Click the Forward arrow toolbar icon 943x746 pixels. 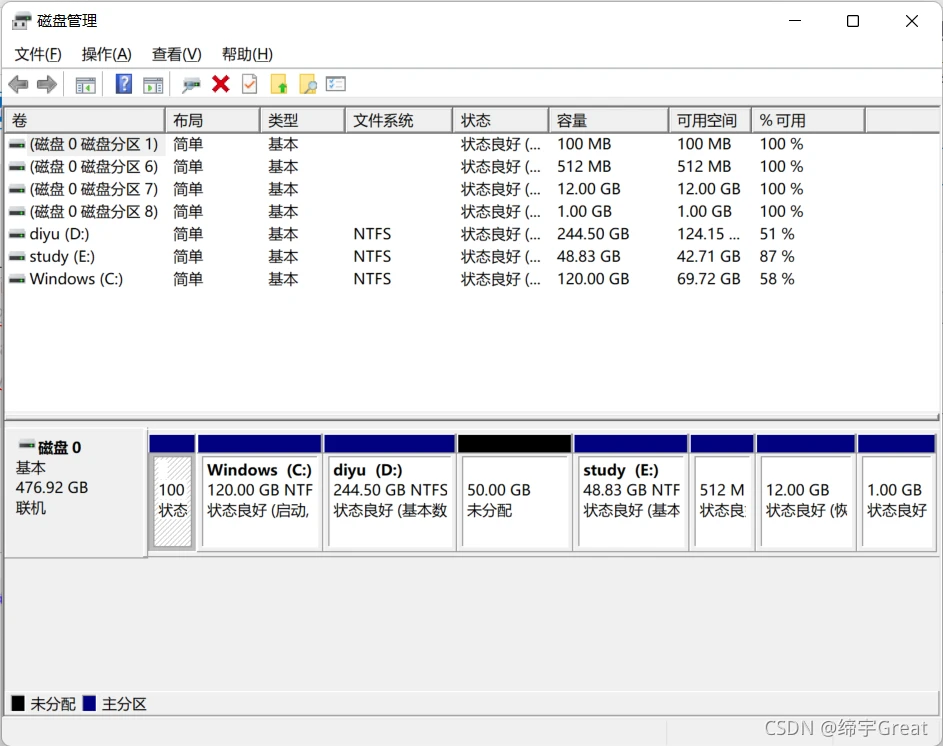pyautogui.click(x=47, y=84)
